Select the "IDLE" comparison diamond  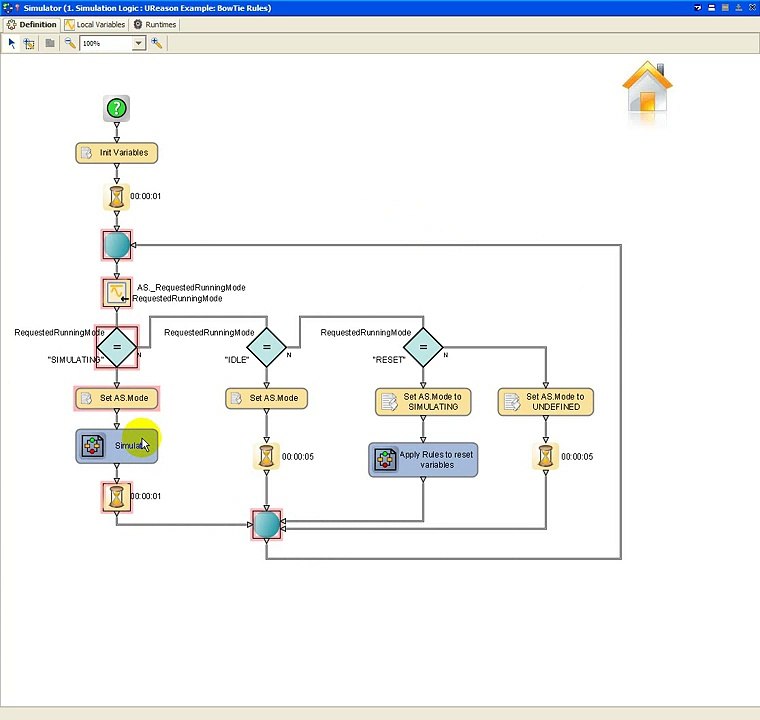266,347
